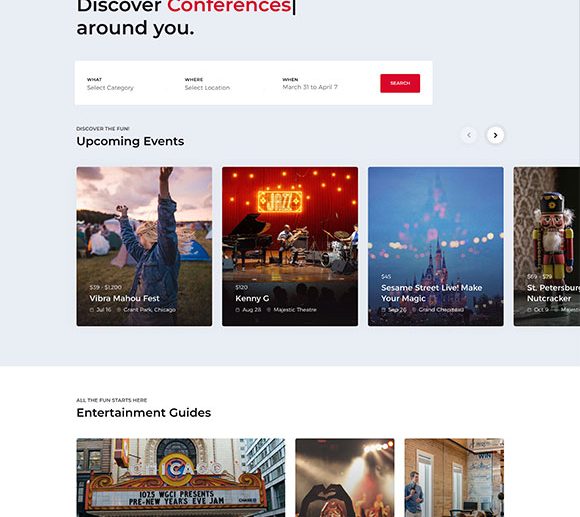Click the red Search button
Screen dimensions: 580x517
(400, 83)
